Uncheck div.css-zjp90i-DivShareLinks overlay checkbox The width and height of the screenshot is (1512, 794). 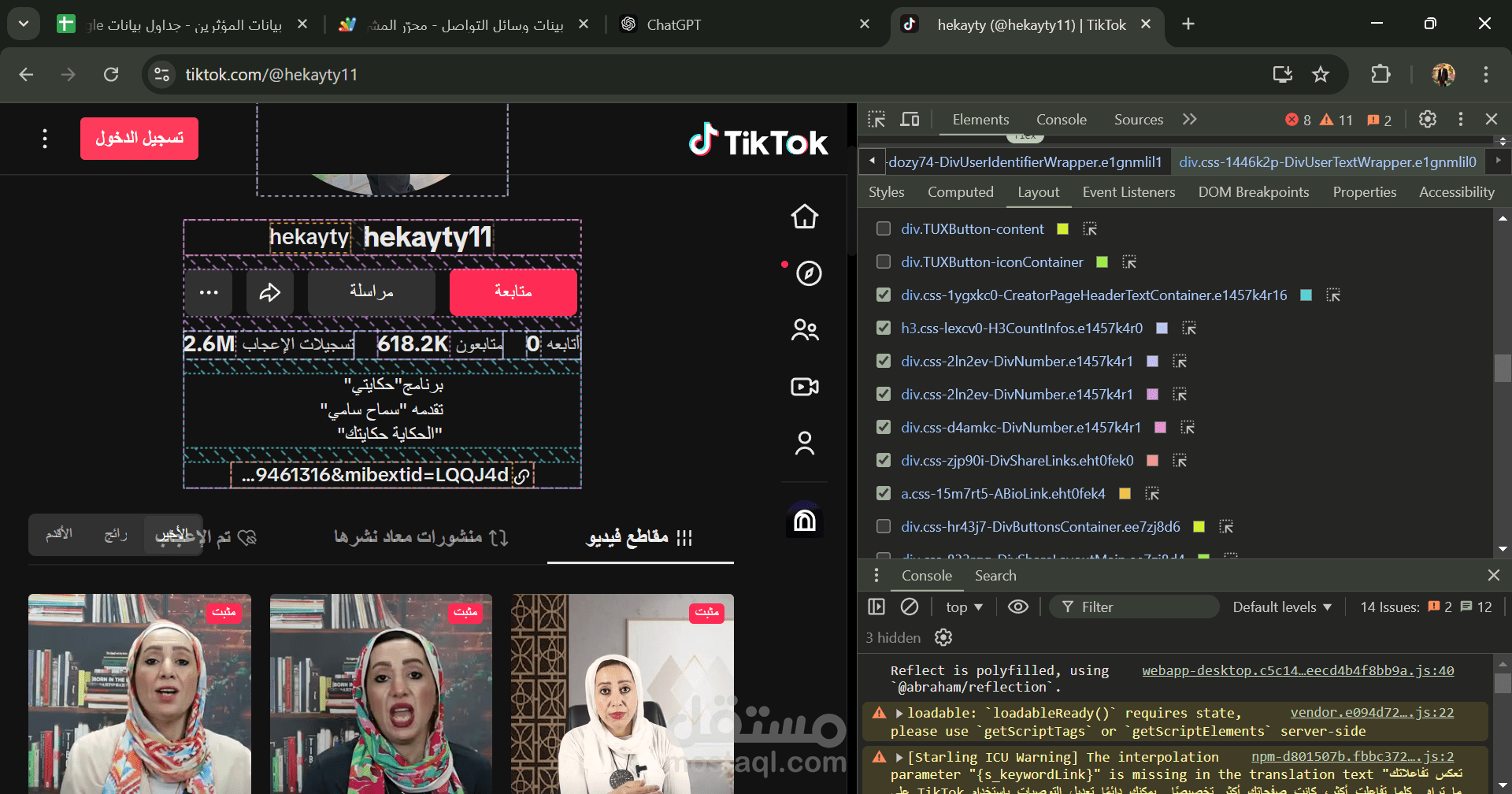point(884,460)
